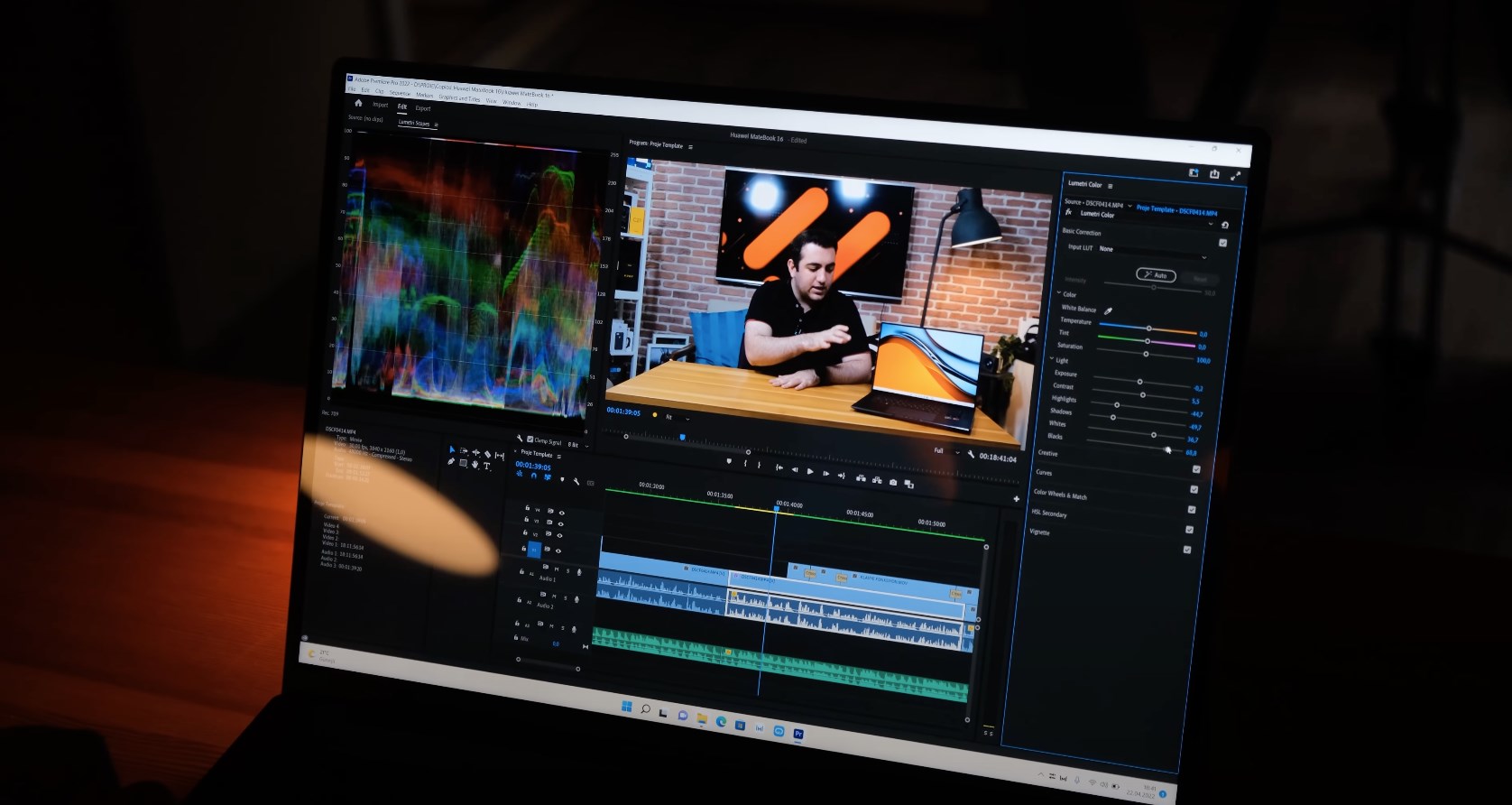The image size is (1512, 805).
Task: Open Program Monitor panel menu
Action: 690,147
